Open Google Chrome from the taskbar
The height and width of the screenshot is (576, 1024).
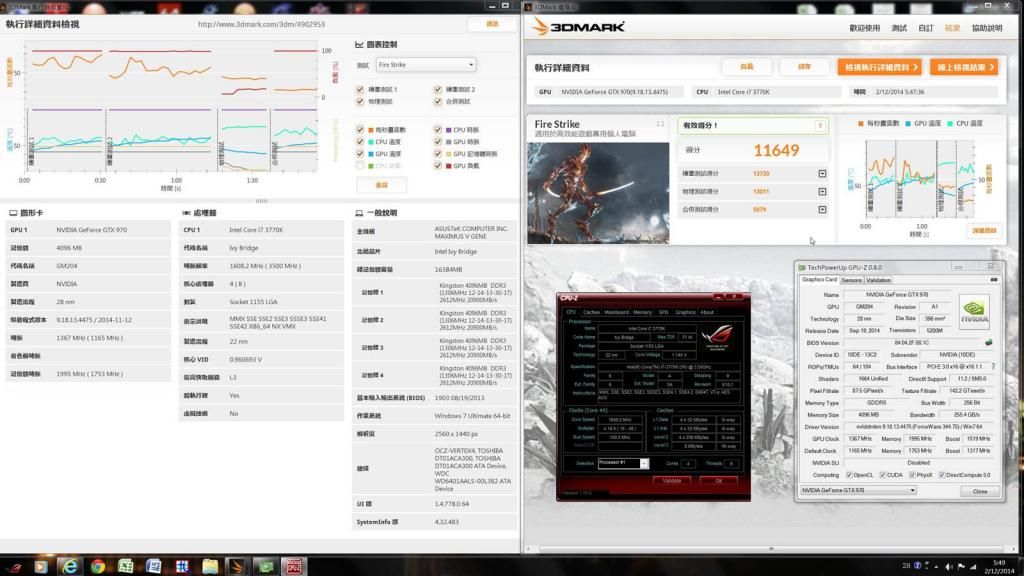[x=98, y=566]
